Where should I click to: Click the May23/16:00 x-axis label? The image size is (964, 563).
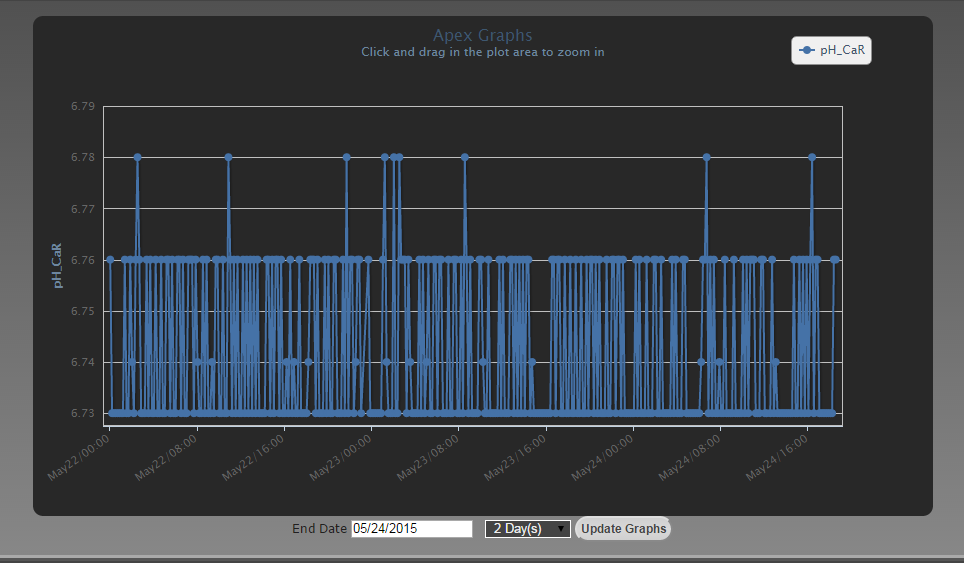pos(515,457)
